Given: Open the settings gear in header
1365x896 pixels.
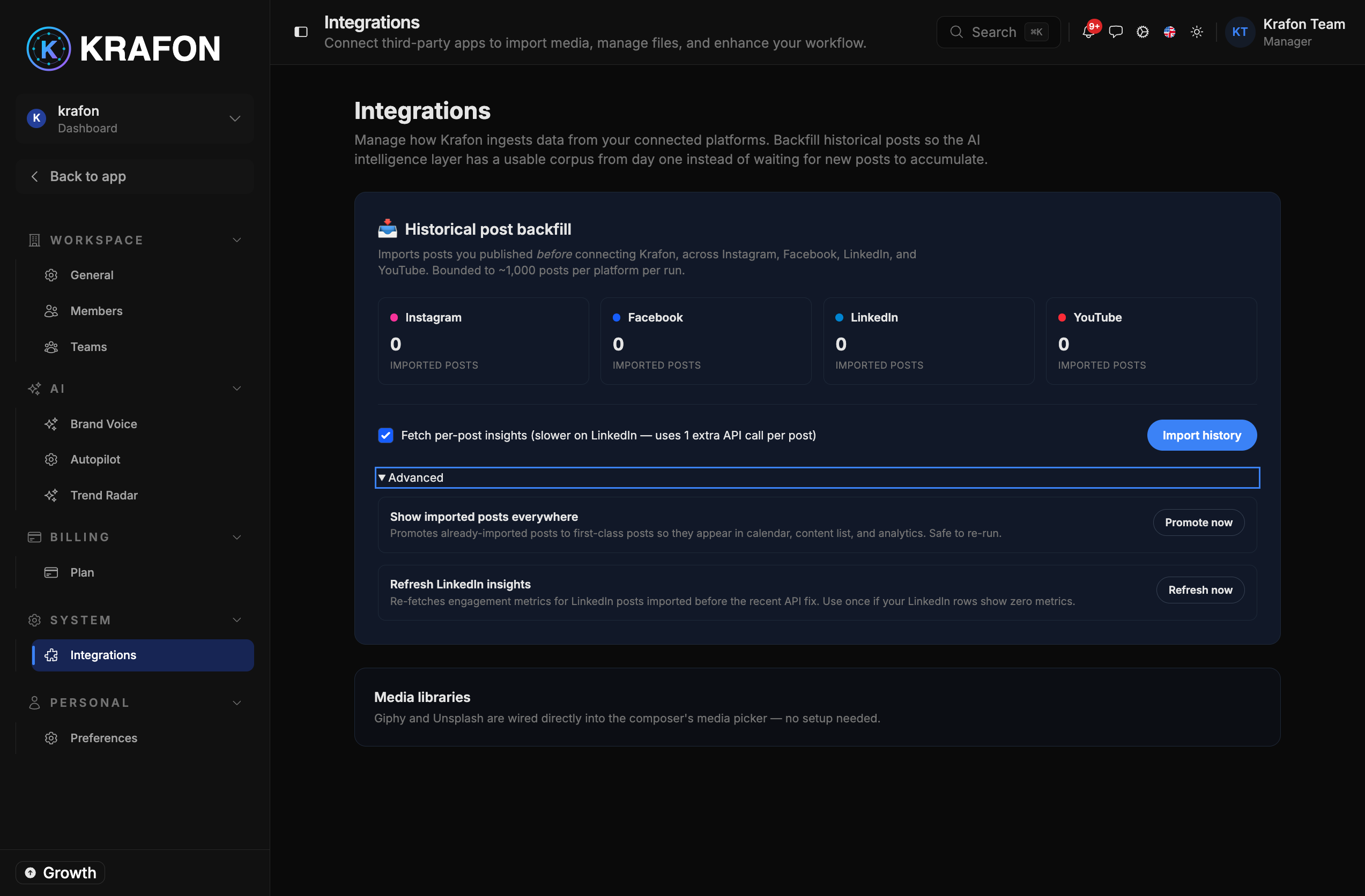Looking at the screenshot, I should click(1143, 32).
